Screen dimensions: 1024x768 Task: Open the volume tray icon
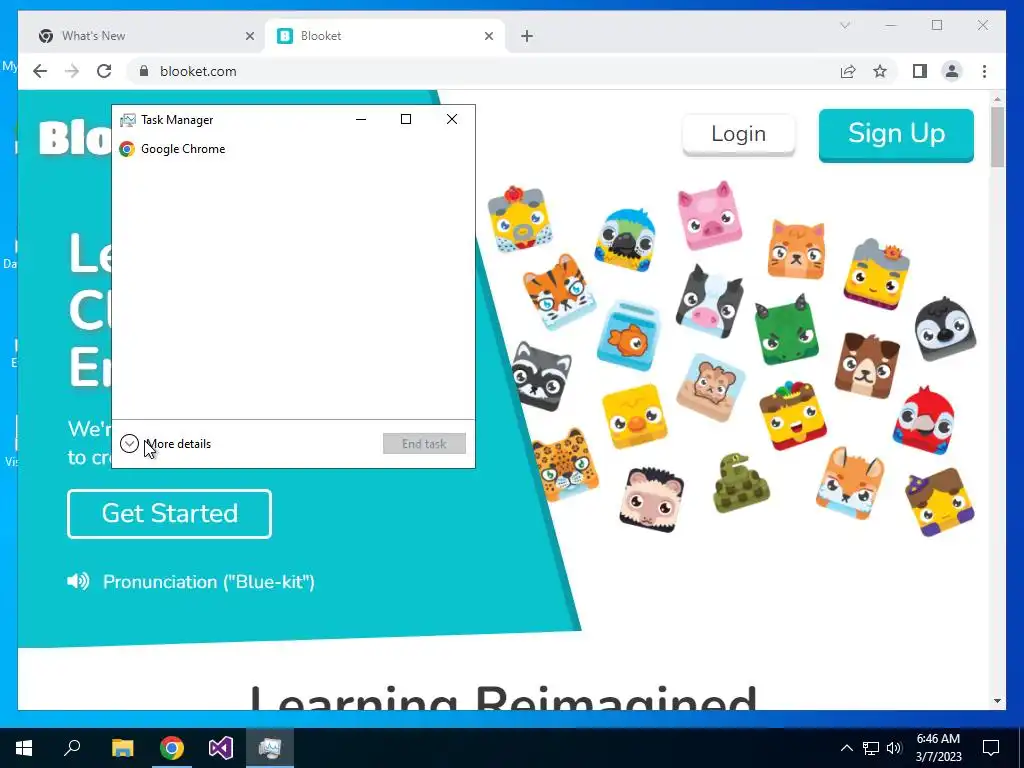pyautogui.click(x=894, y=748)
